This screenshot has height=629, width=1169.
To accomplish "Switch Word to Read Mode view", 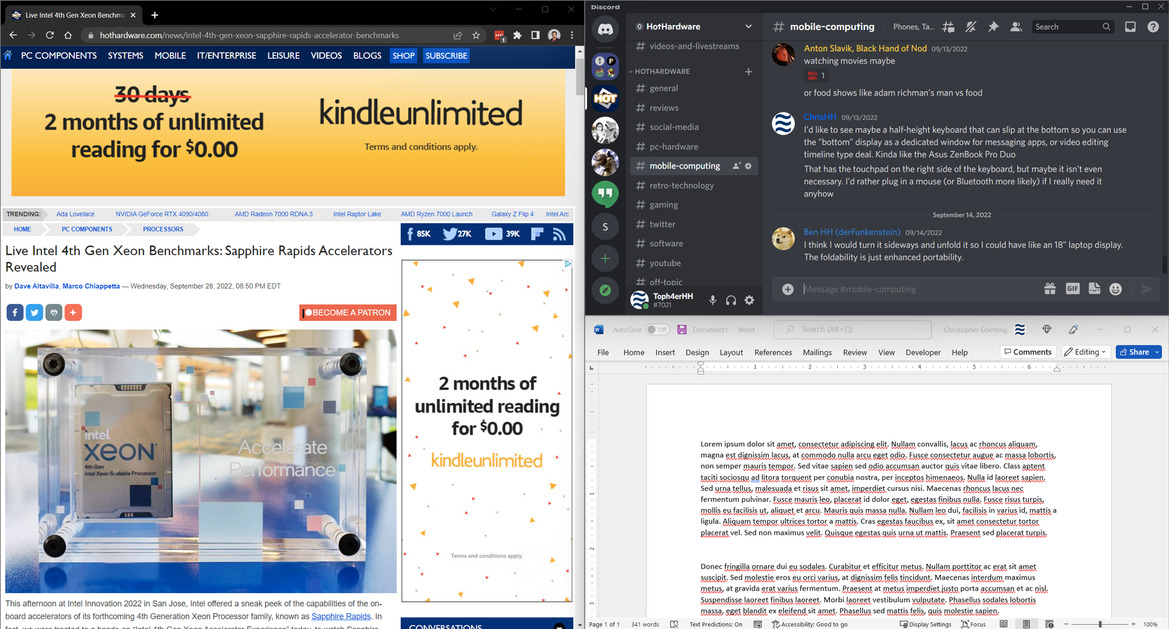I will click(x=1003, y=624).
